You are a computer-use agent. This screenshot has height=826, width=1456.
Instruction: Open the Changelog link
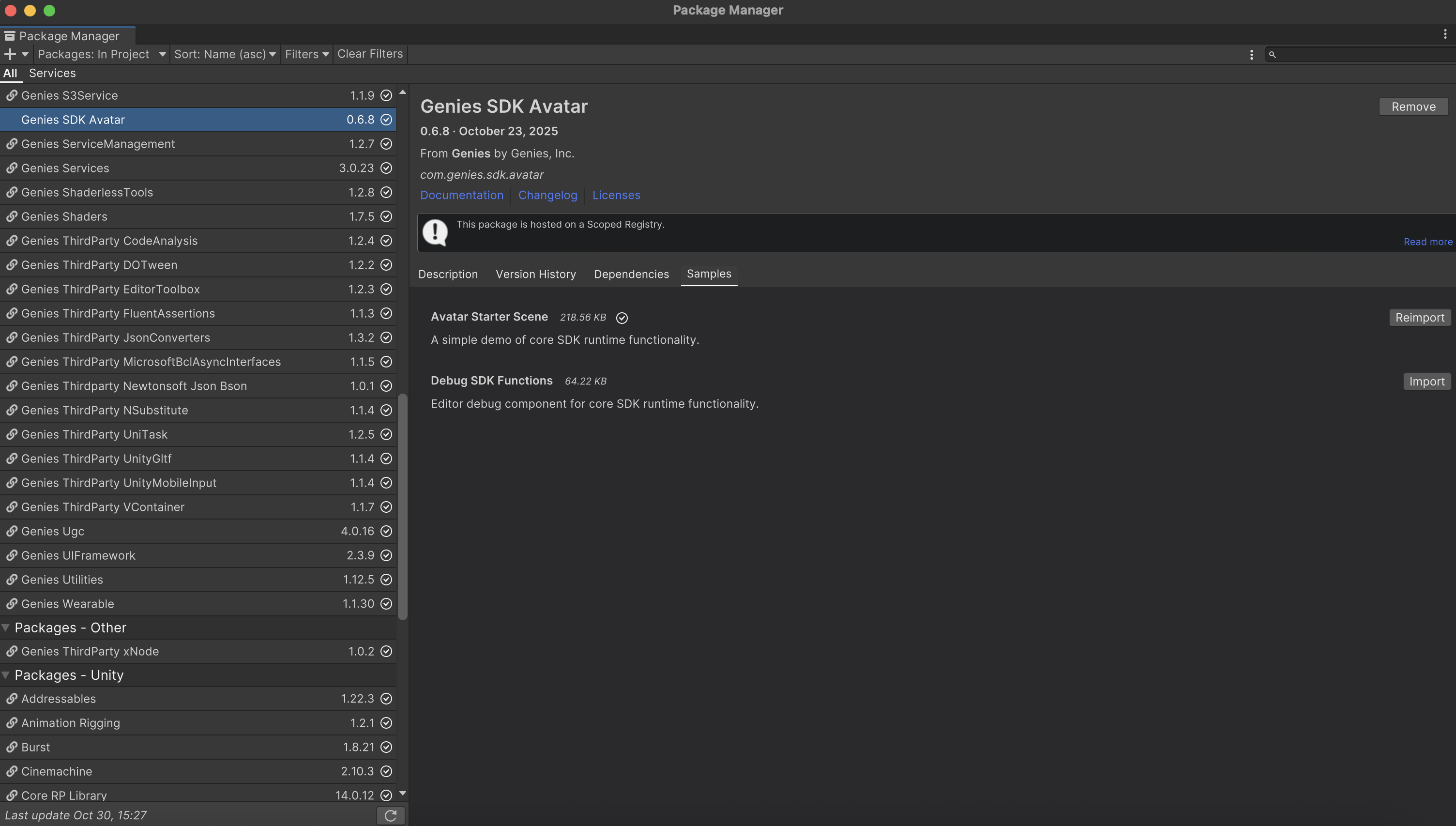point(547,195)
